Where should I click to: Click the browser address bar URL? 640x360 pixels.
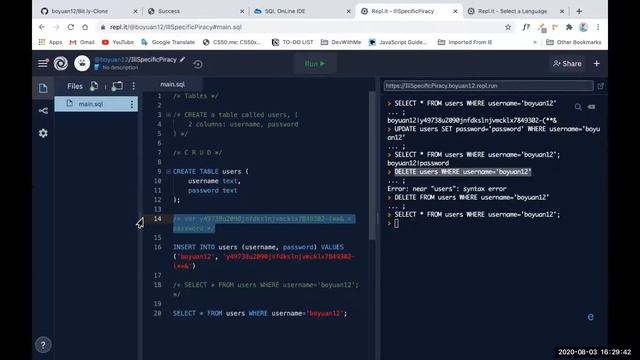click(176, 27)
